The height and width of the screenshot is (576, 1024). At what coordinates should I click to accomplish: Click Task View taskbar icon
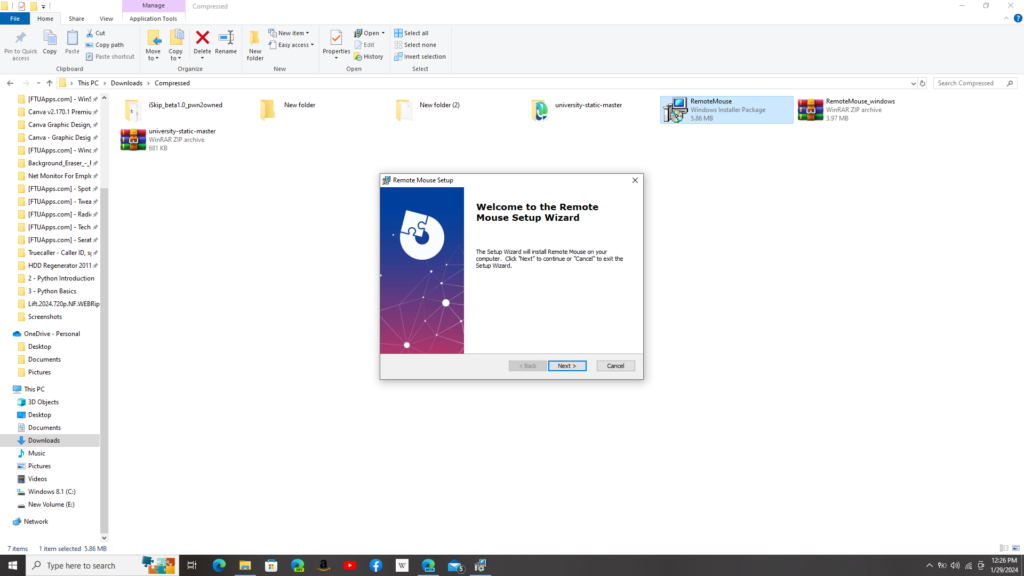[x=192, y=566]
